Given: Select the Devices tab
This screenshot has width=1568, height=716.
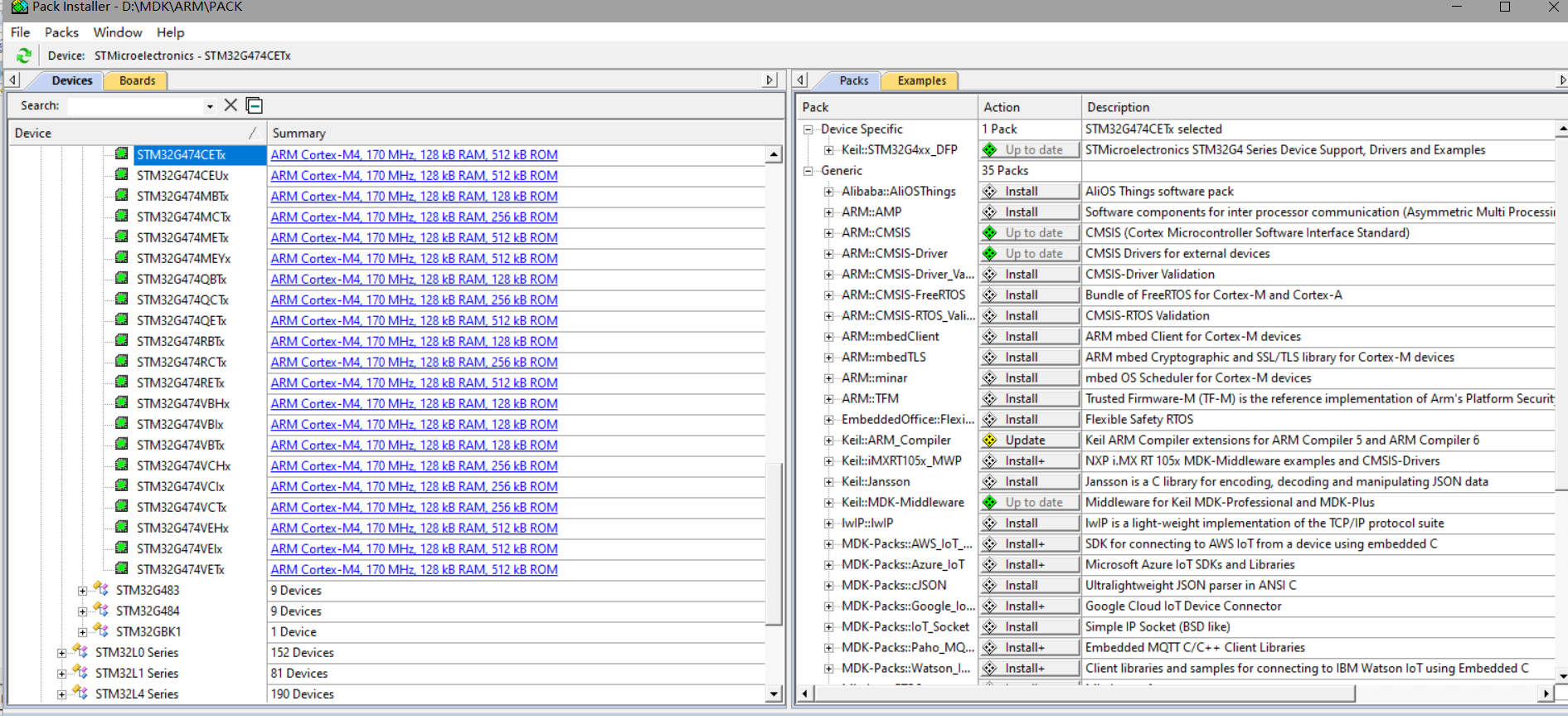Looking at the screenshot, I should [72, 80].
